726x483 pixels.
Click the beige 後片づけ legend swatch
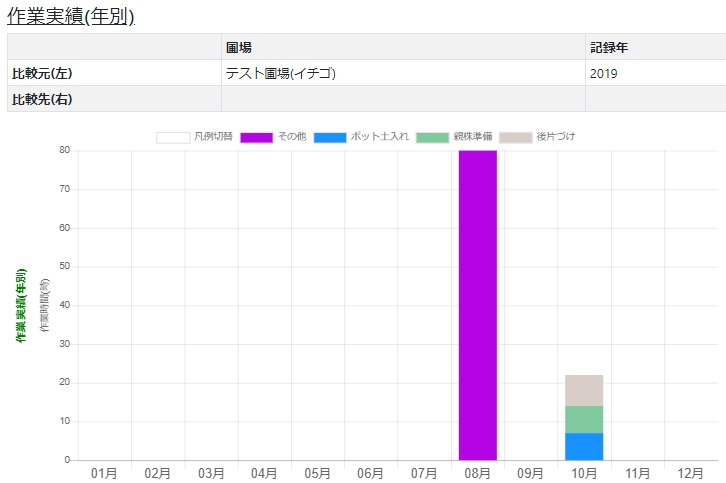[x=515, y=137]
